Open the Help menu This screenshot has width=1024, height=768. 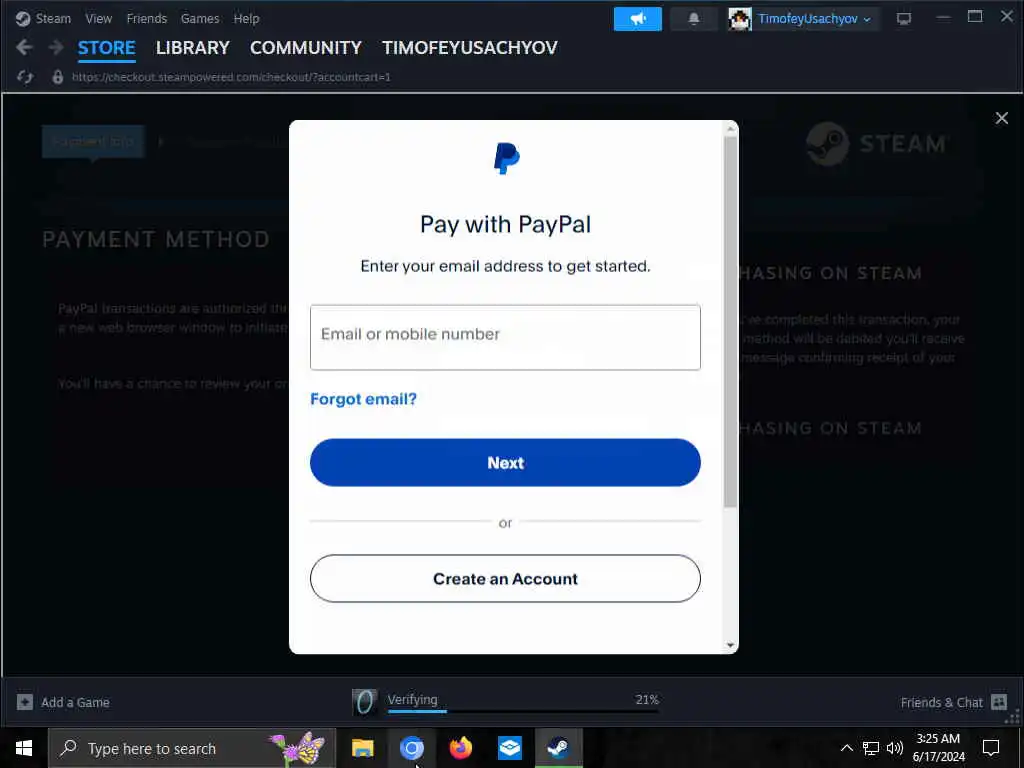click(x=246, y=19)
